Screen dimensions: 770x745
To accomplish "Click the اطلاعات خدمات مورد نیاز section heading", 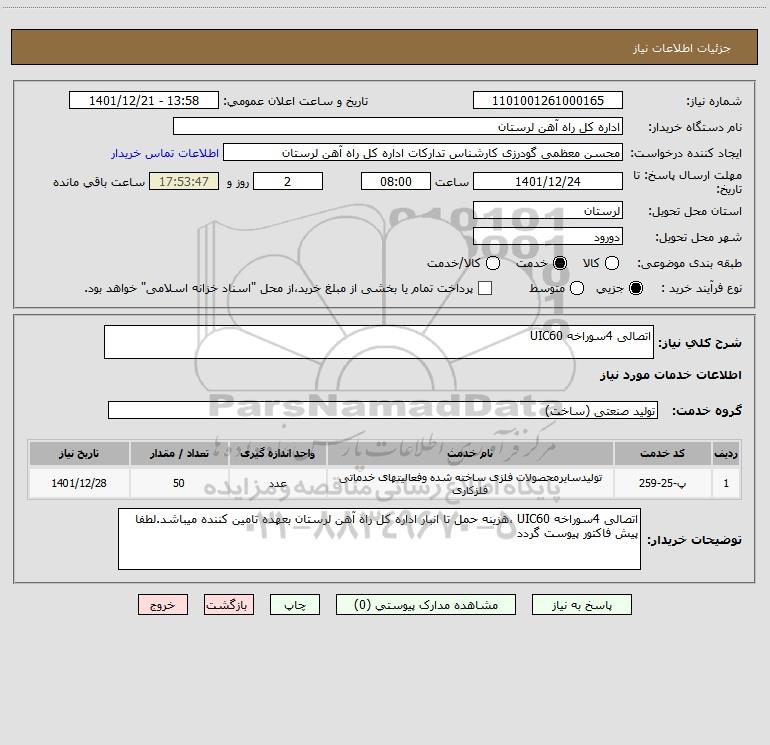I will 670,375.
